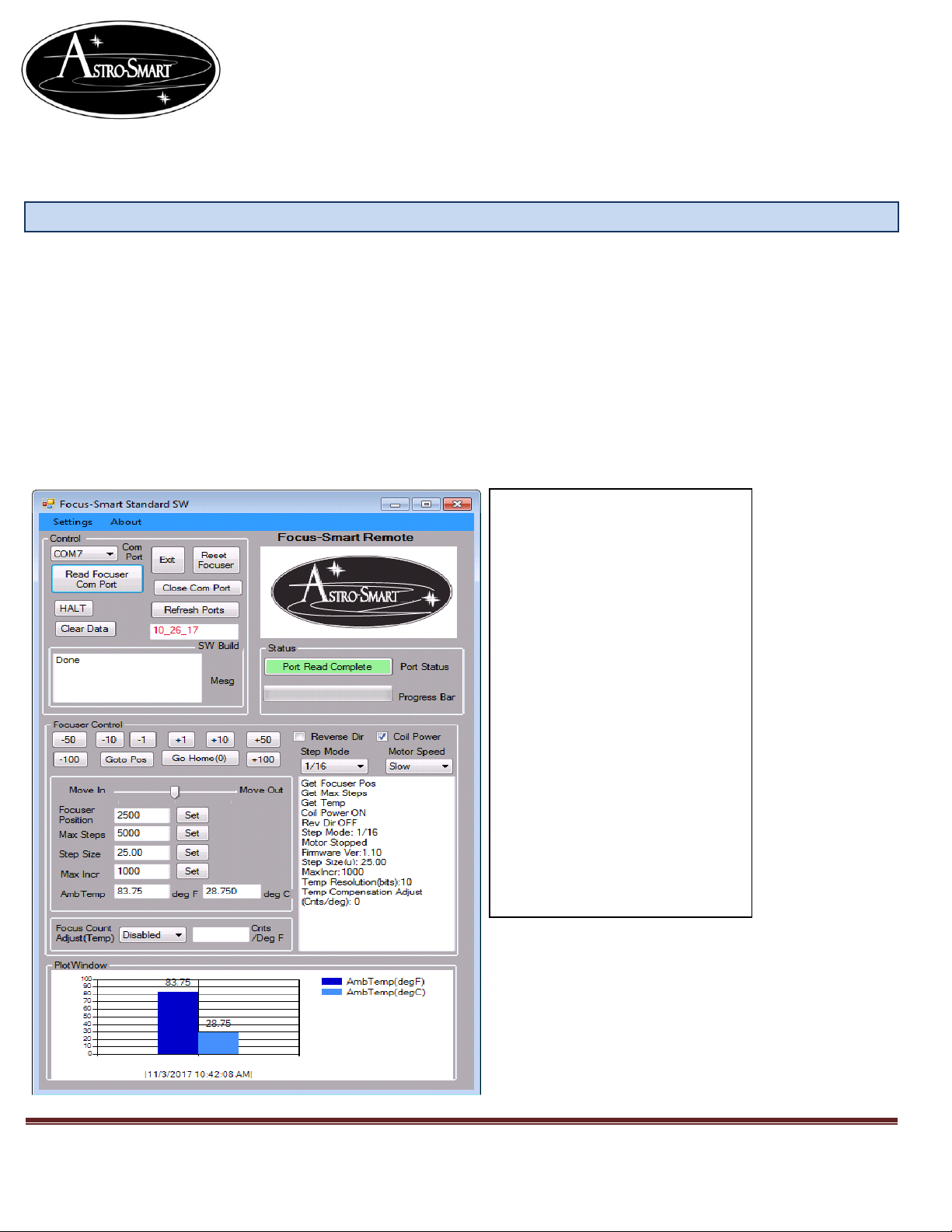Click the Move In/Move Out slider thumb
Screen dimensions: 952x1232
click(x=175, y=791)
